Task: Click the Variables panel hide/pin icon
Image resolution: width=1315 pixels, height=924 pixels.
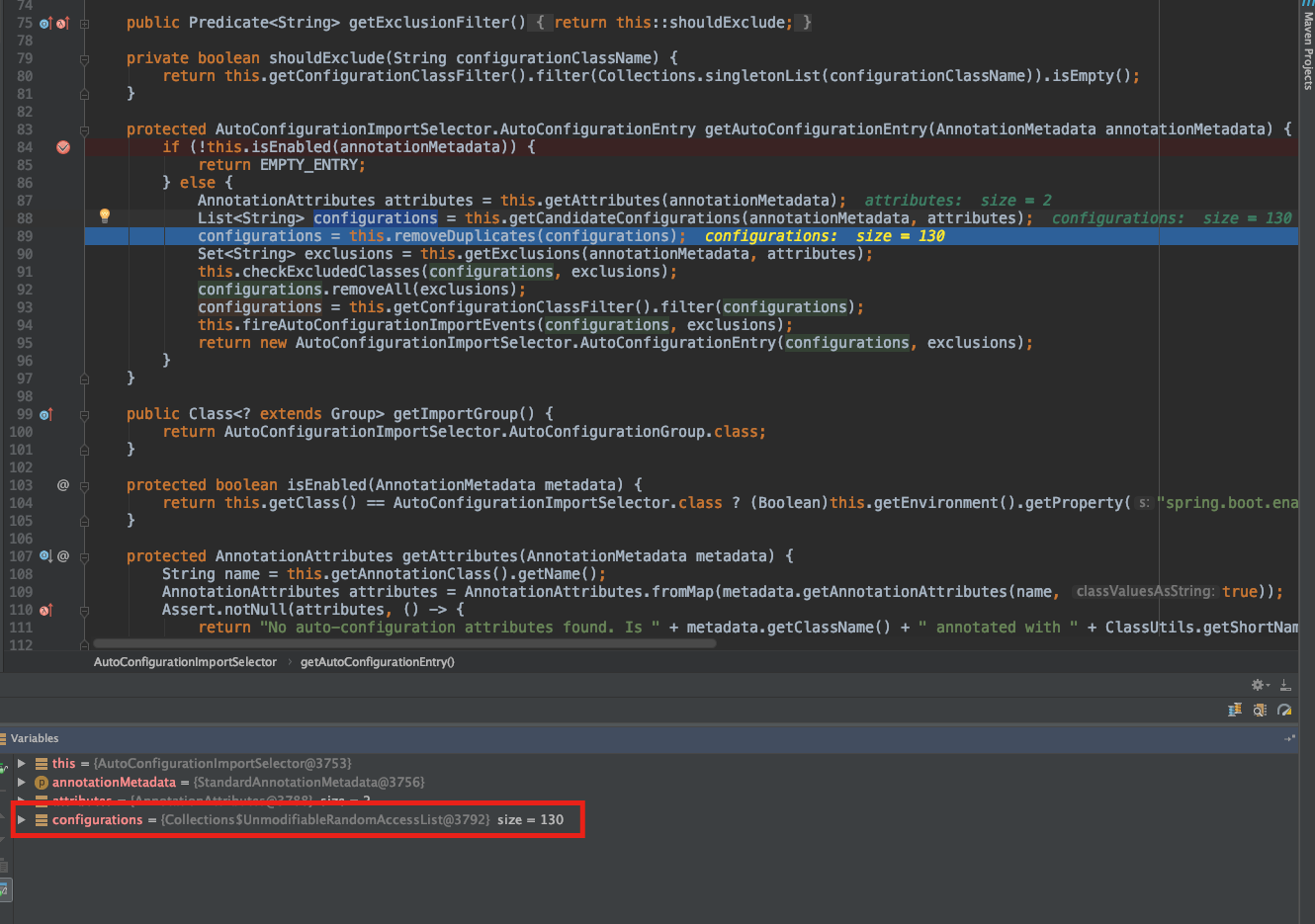Action: tap(1289, 738)
